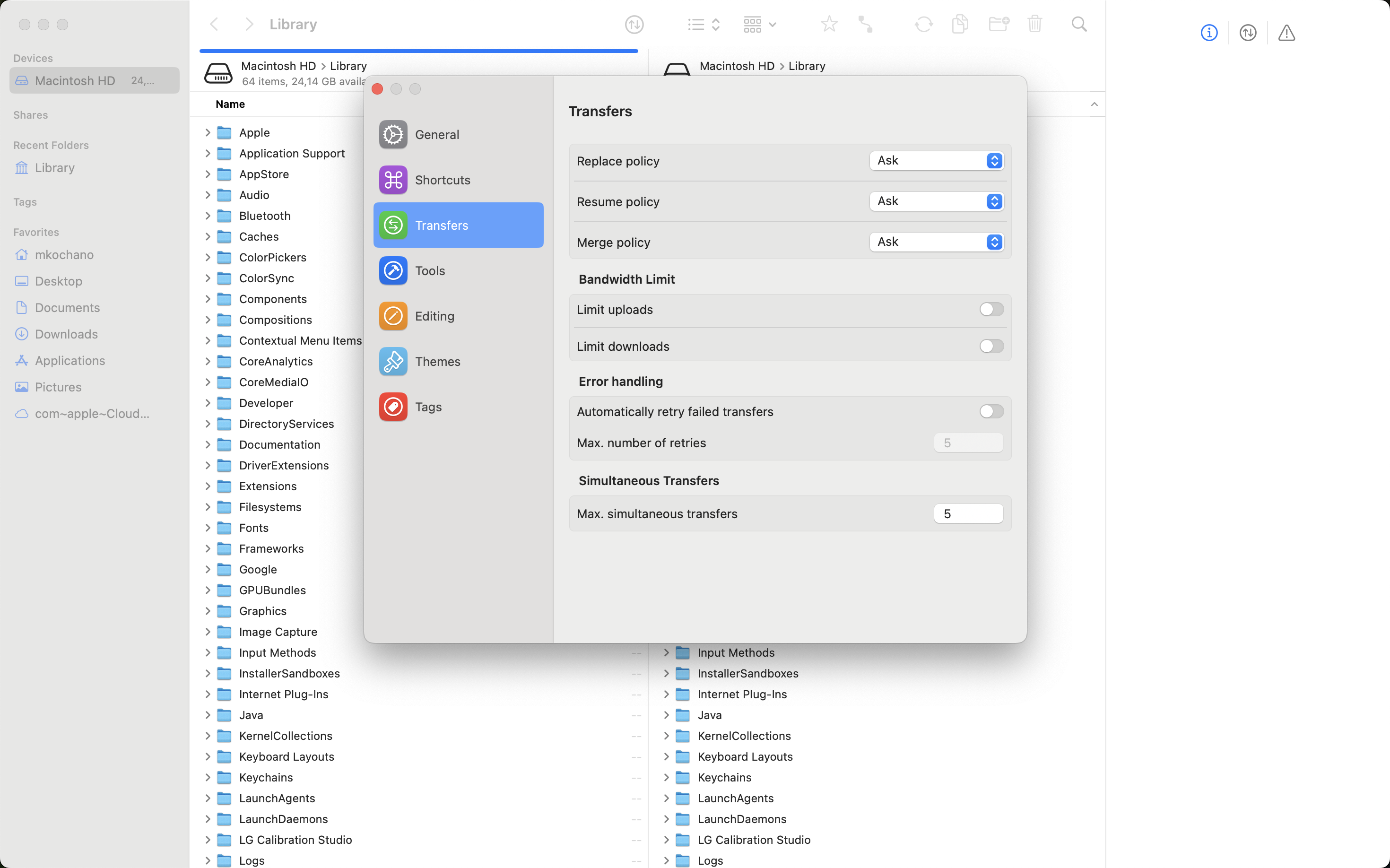Open Downloads in Favorites sidebar

pyautogui.click(x=66, y=334)
